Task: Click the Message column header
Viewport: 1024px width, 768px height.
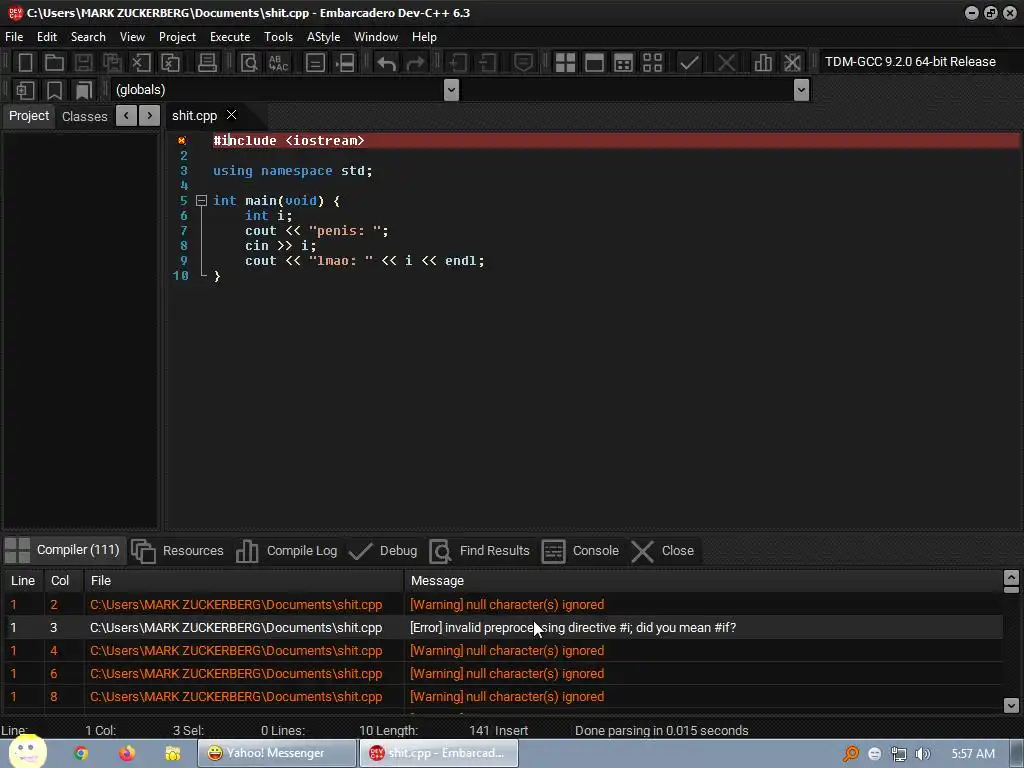Action: (703, 581)
